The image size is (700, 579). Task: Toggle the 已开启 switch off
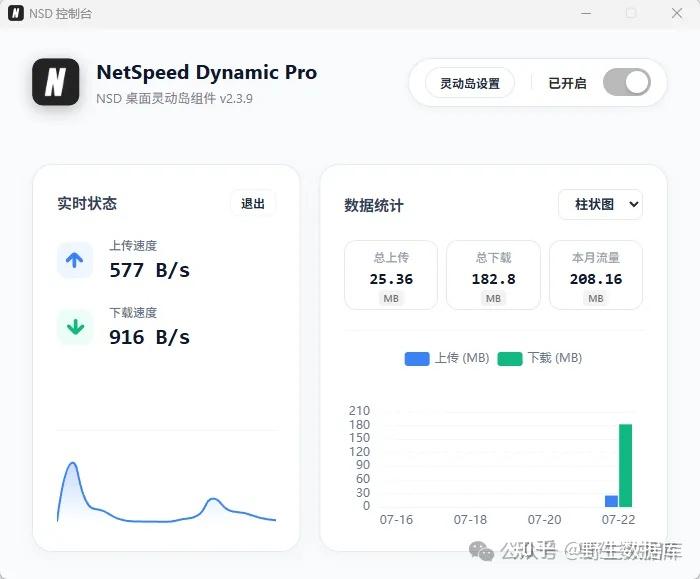pyautogui.click(x=626, y=82)
